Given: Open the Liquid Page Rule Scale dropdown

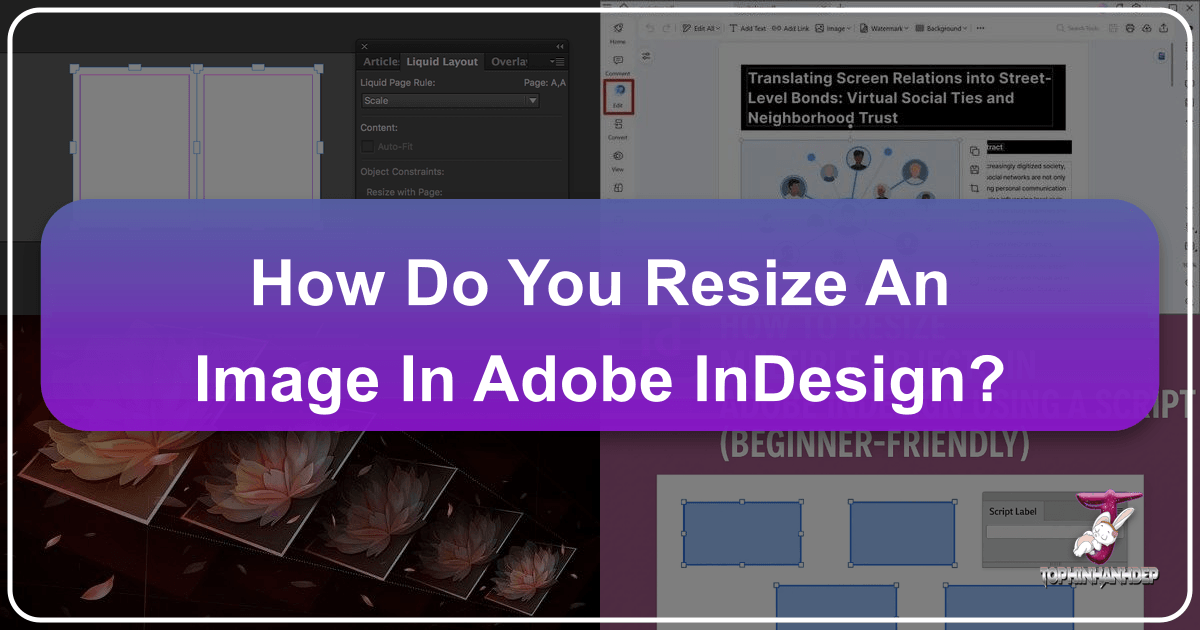Looking at the screenshot, I should click(449, 100).
